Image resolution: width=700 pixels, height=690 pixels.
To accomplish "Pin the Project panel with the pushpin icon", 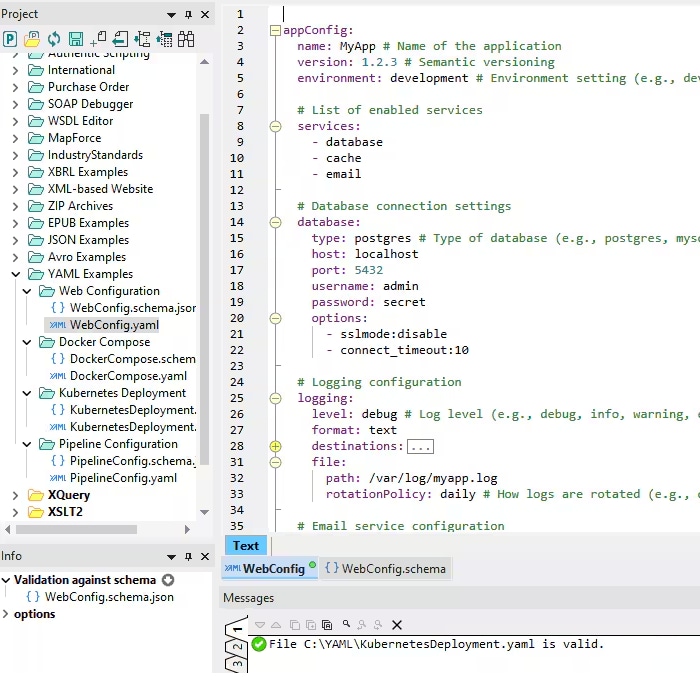I will [x=188, y=14].
